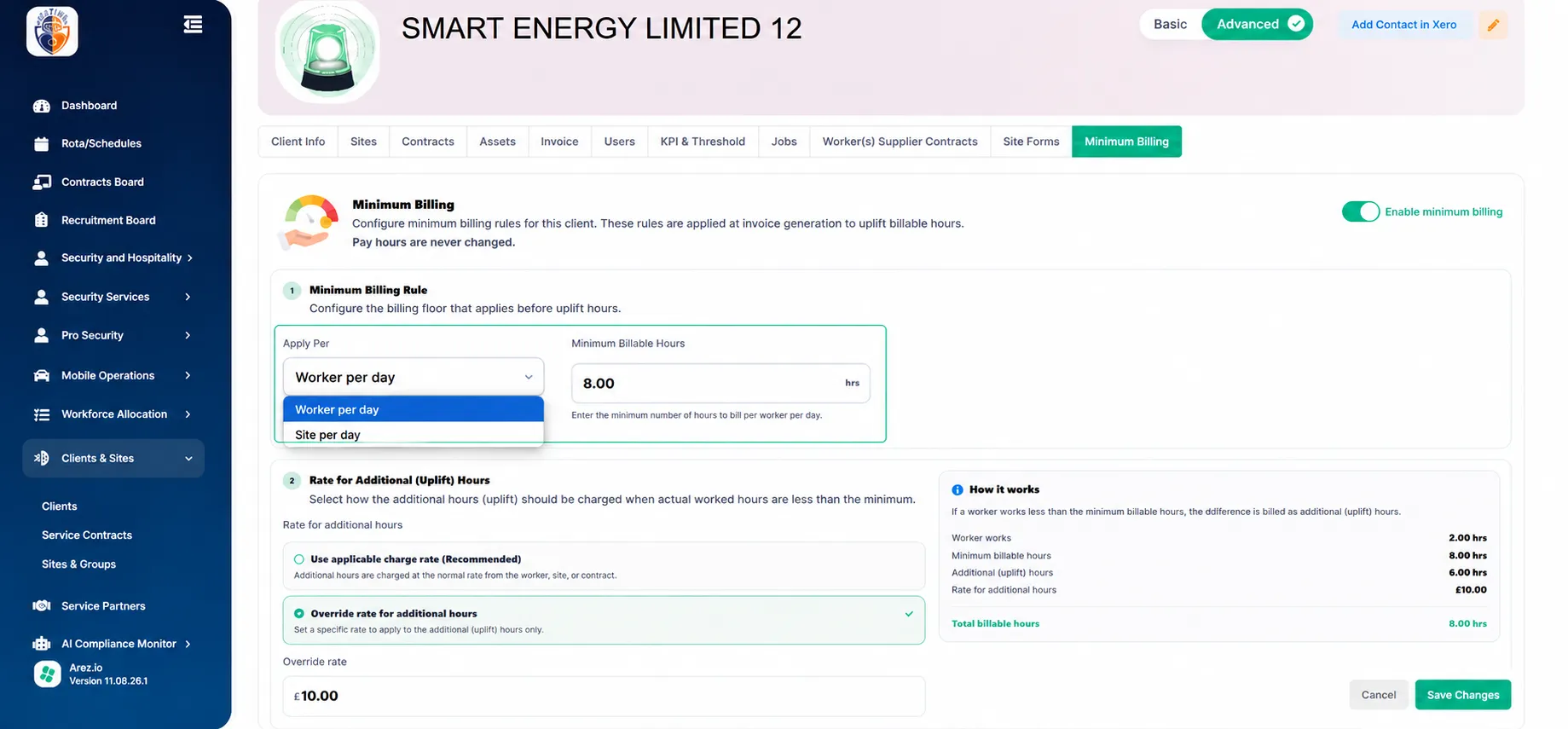Click the Service Partners handshake icon

click(x=41, y=605)
